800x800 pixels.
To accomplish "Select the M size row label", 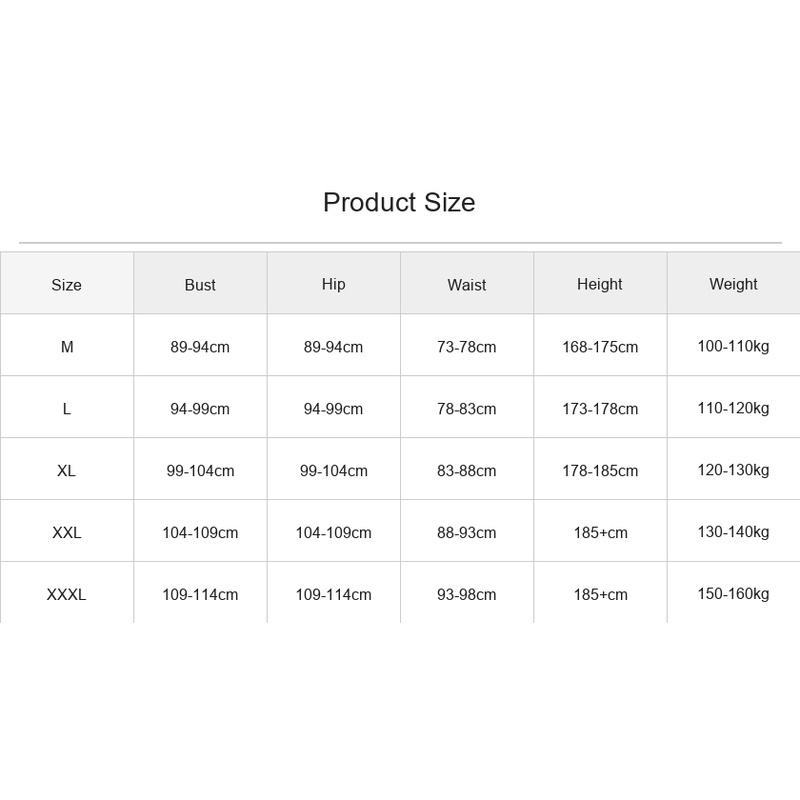I will 67,346.
